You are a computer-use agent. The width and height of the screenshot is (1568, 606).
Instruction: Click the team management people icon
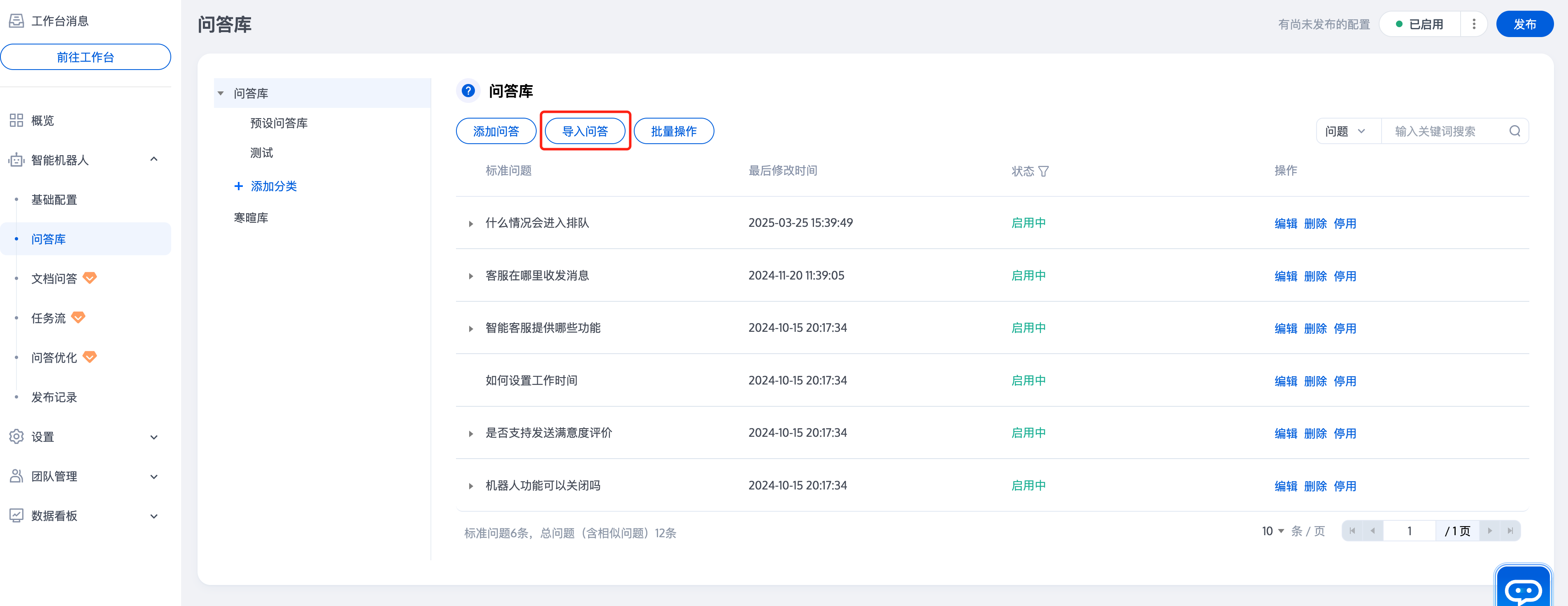pyautogui.click(x=16, y=475)
